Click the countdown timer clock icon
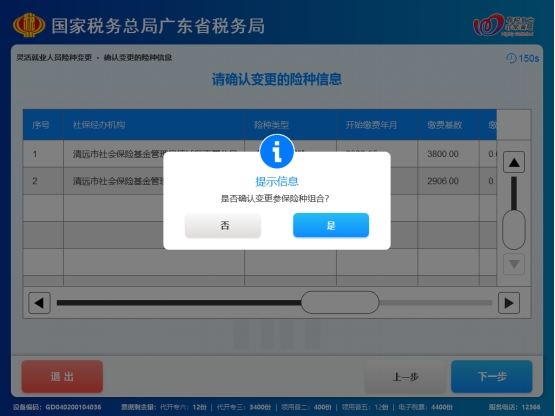 pos(511,58)
